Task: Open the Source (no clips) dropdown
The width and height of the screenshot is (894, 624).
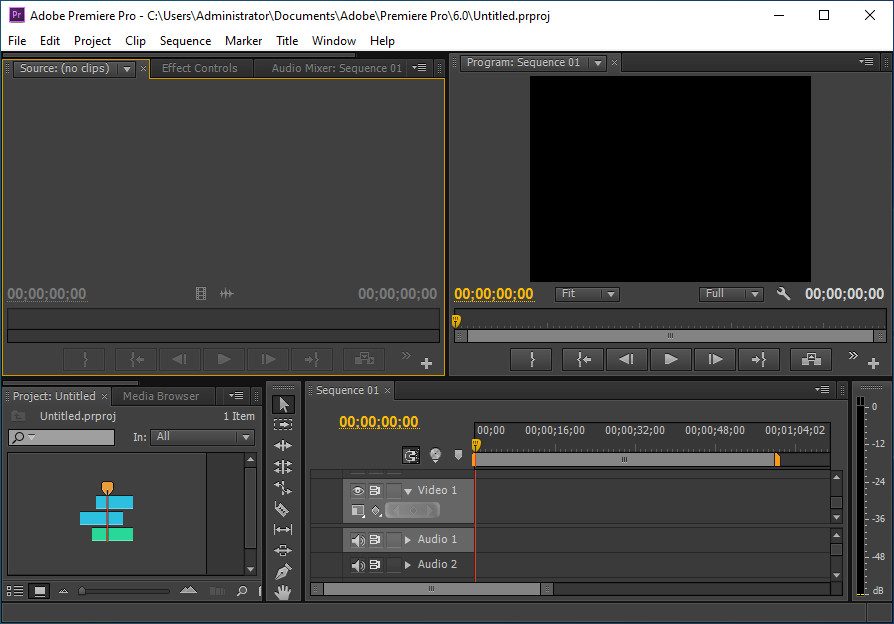Action: [x=127, y=69]
